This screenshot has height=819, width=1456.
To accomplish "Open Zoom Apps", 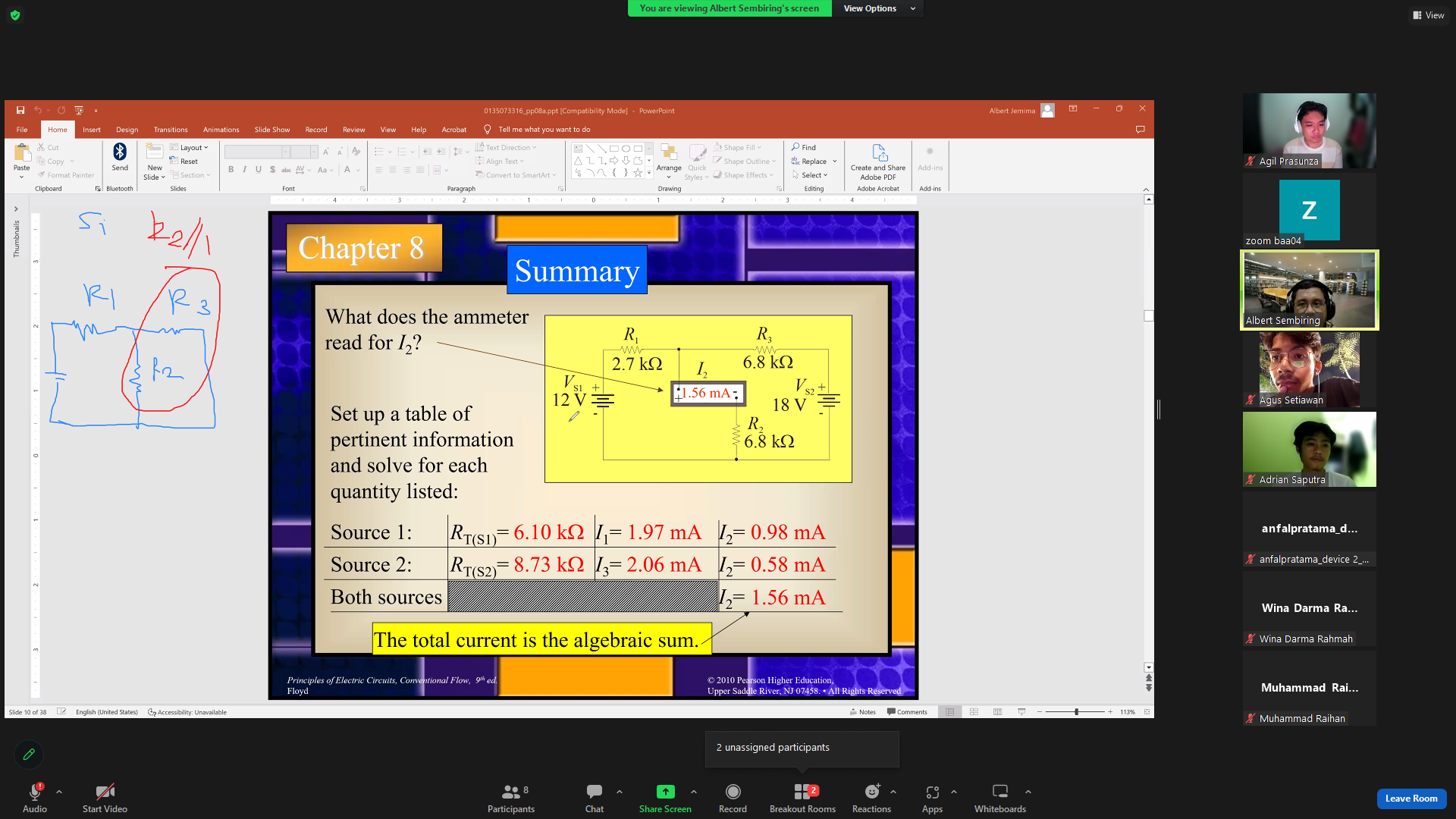I will click(x=932, y=799).
